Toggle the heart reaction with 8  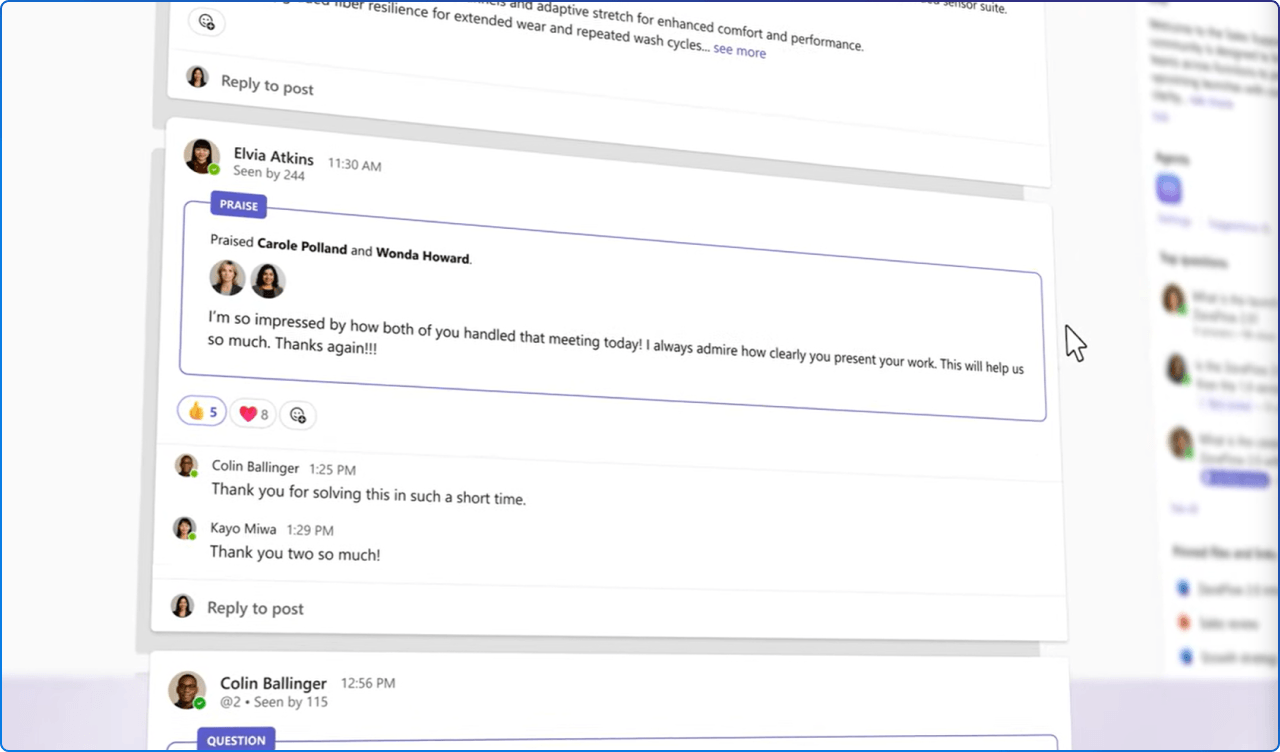253,413
